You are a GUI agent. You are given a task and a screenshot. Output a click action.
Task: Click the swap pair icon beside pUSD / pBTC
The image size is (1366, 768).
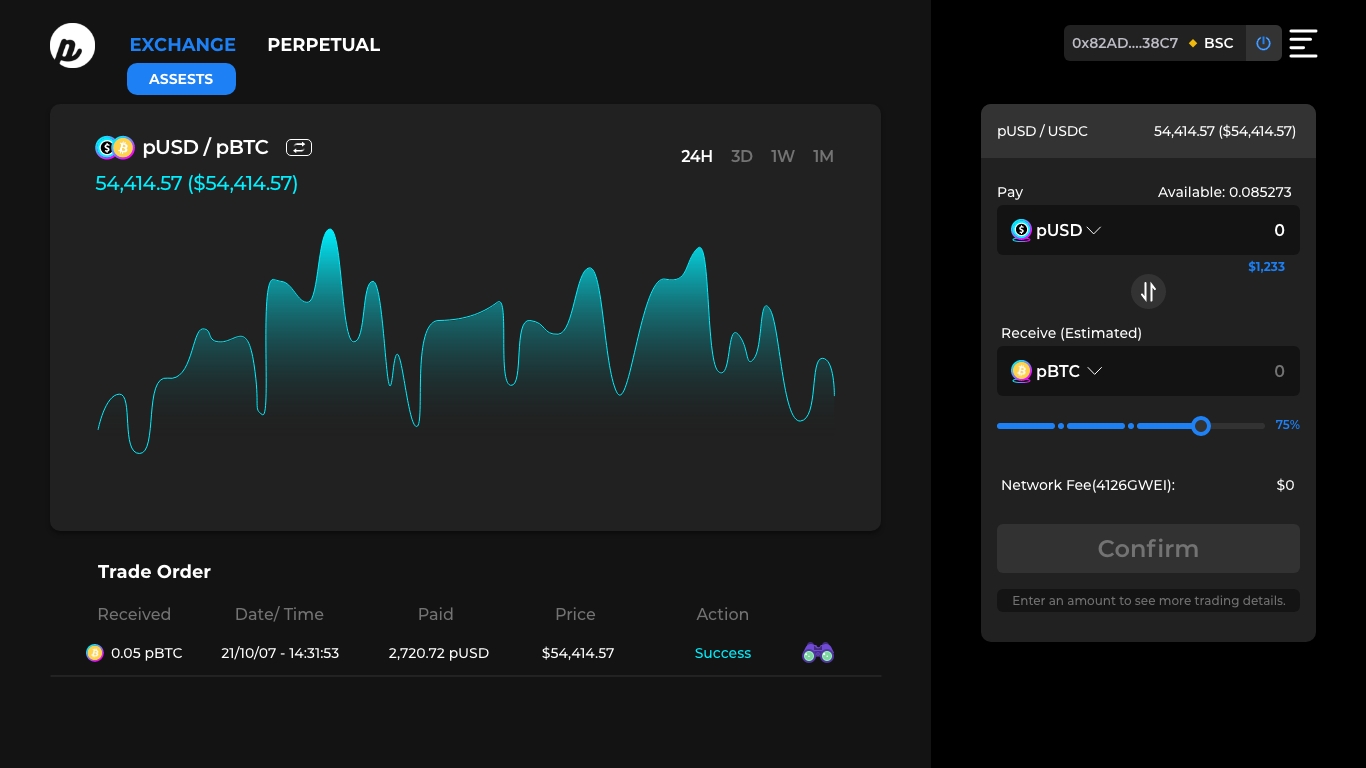(299, 148)
